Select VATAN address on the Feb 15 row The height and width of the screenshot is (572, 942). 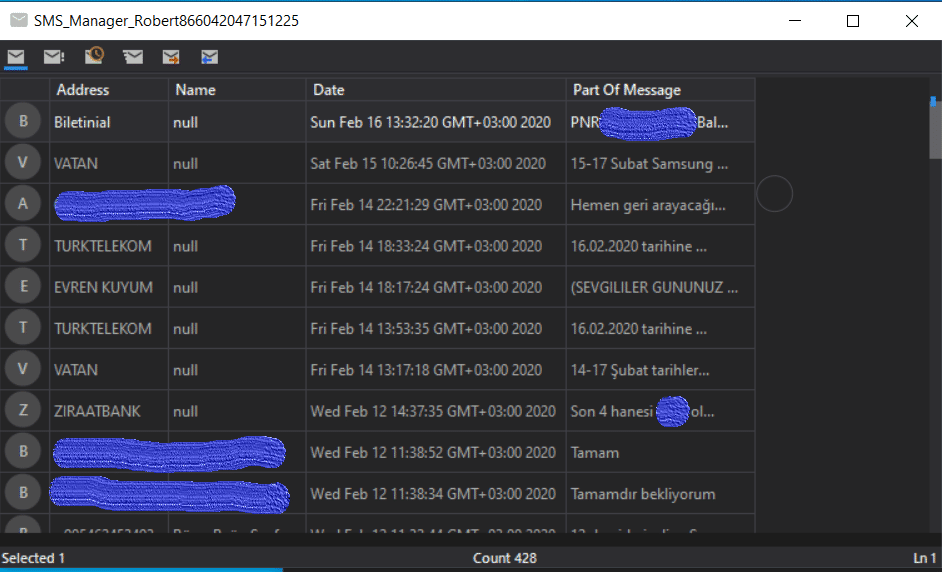pos(109,163)
